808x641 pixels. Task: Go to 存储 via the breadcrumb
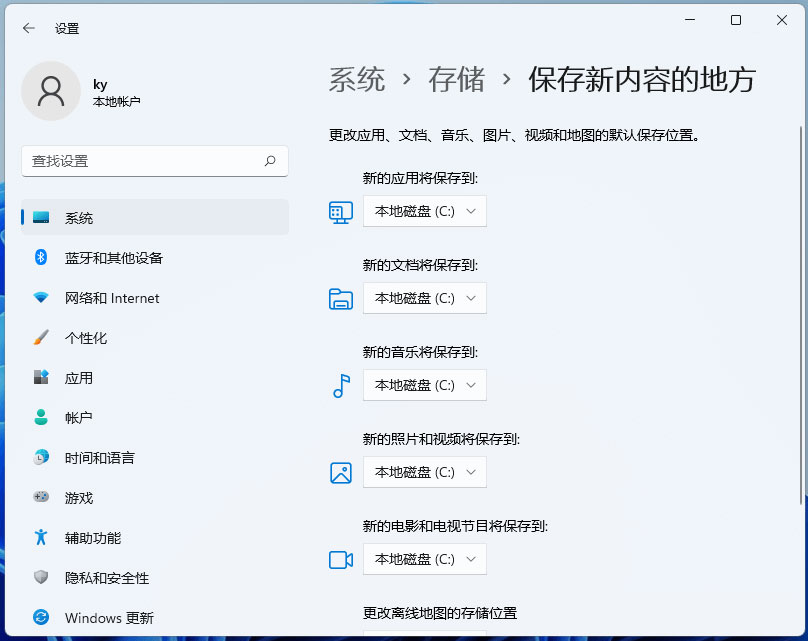[456, 81]
